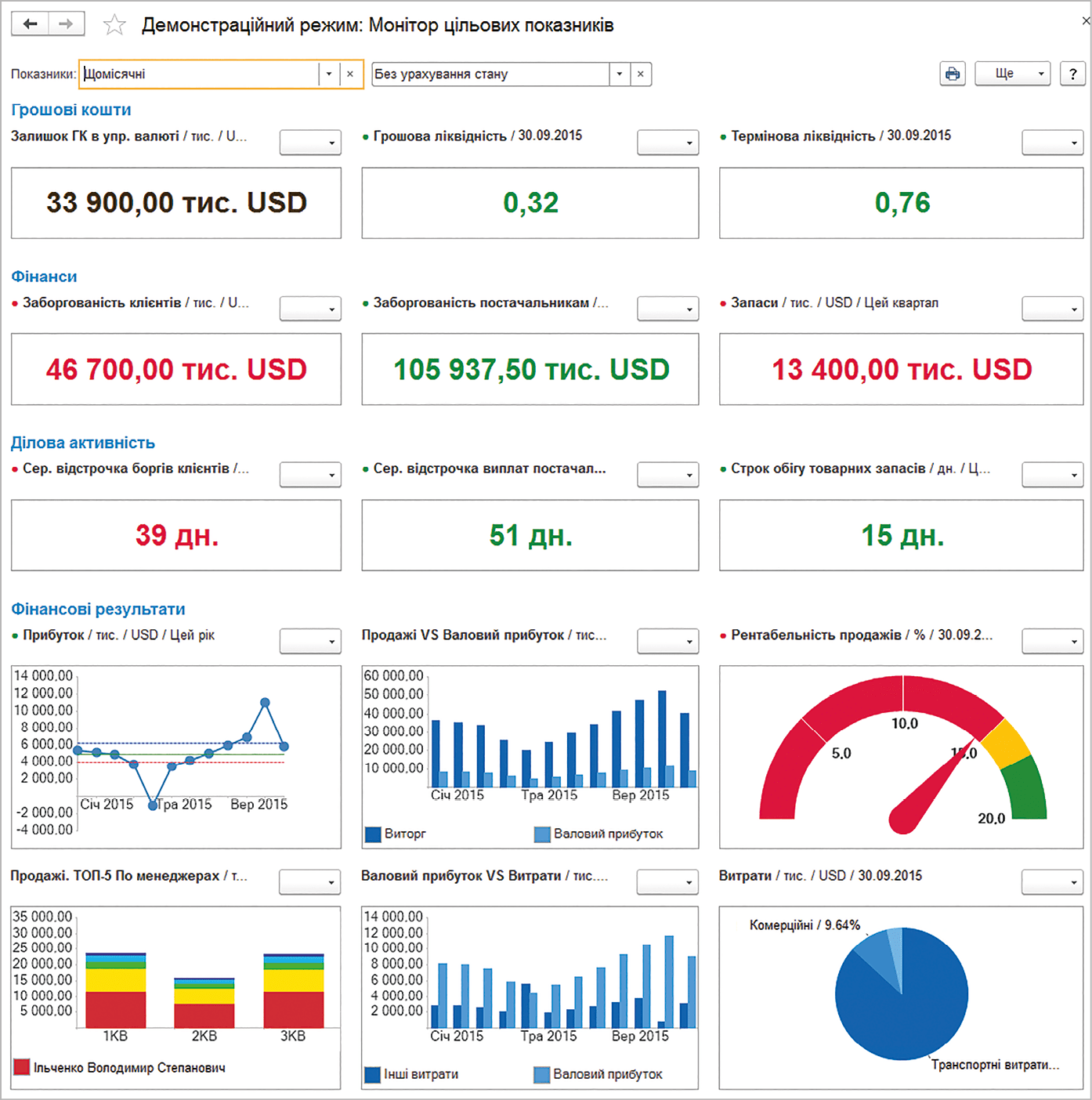1092x1100 pixels.
Task: Clear the Щомісячні indicators field
Action: (x=350, y=74)
